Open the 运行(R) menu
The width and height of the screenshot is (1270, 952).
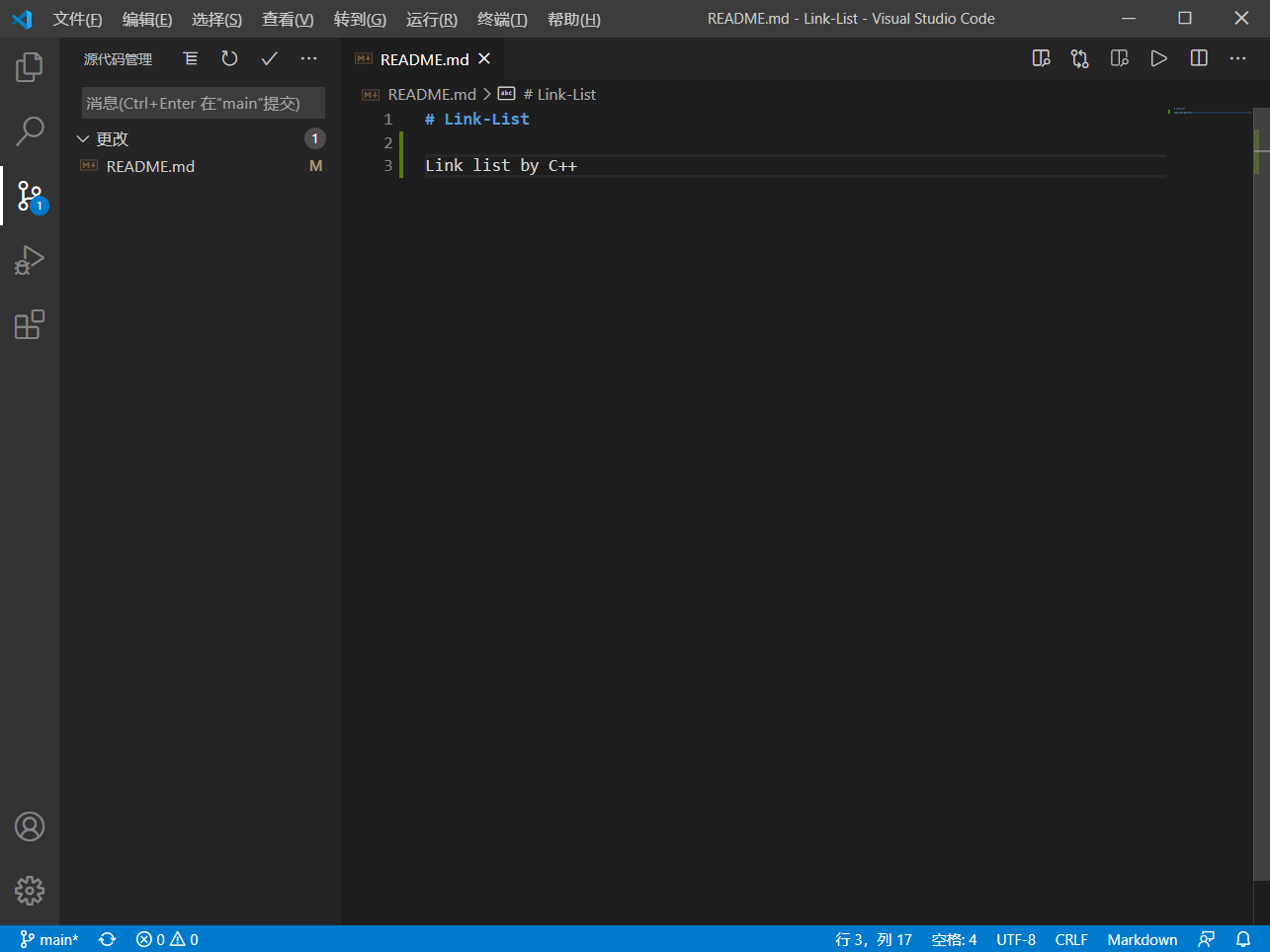click(x=432, y=19)
